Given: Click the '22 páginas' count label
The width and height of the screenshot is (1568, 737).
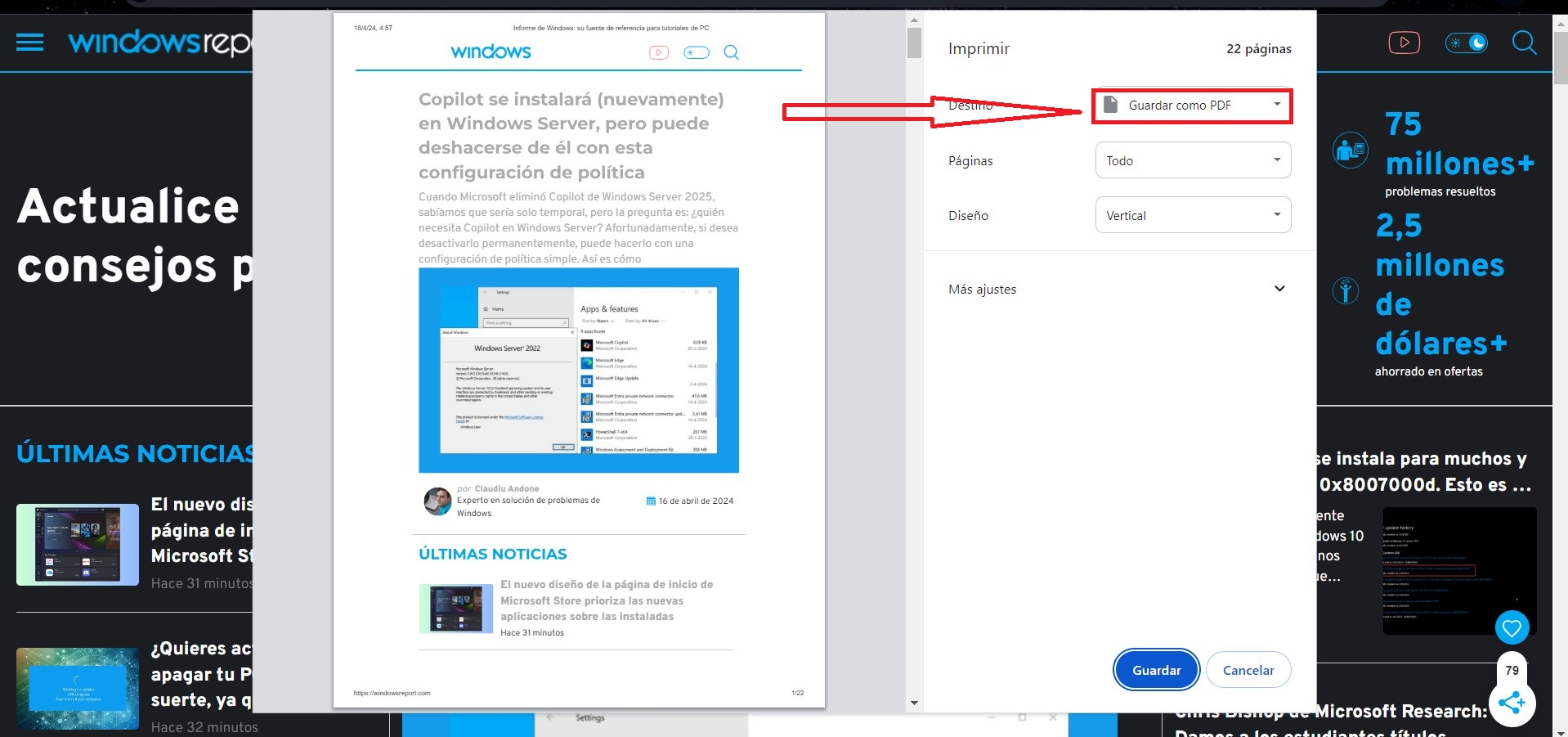Looking at the screenshot, I should (x=1259, y=49).
